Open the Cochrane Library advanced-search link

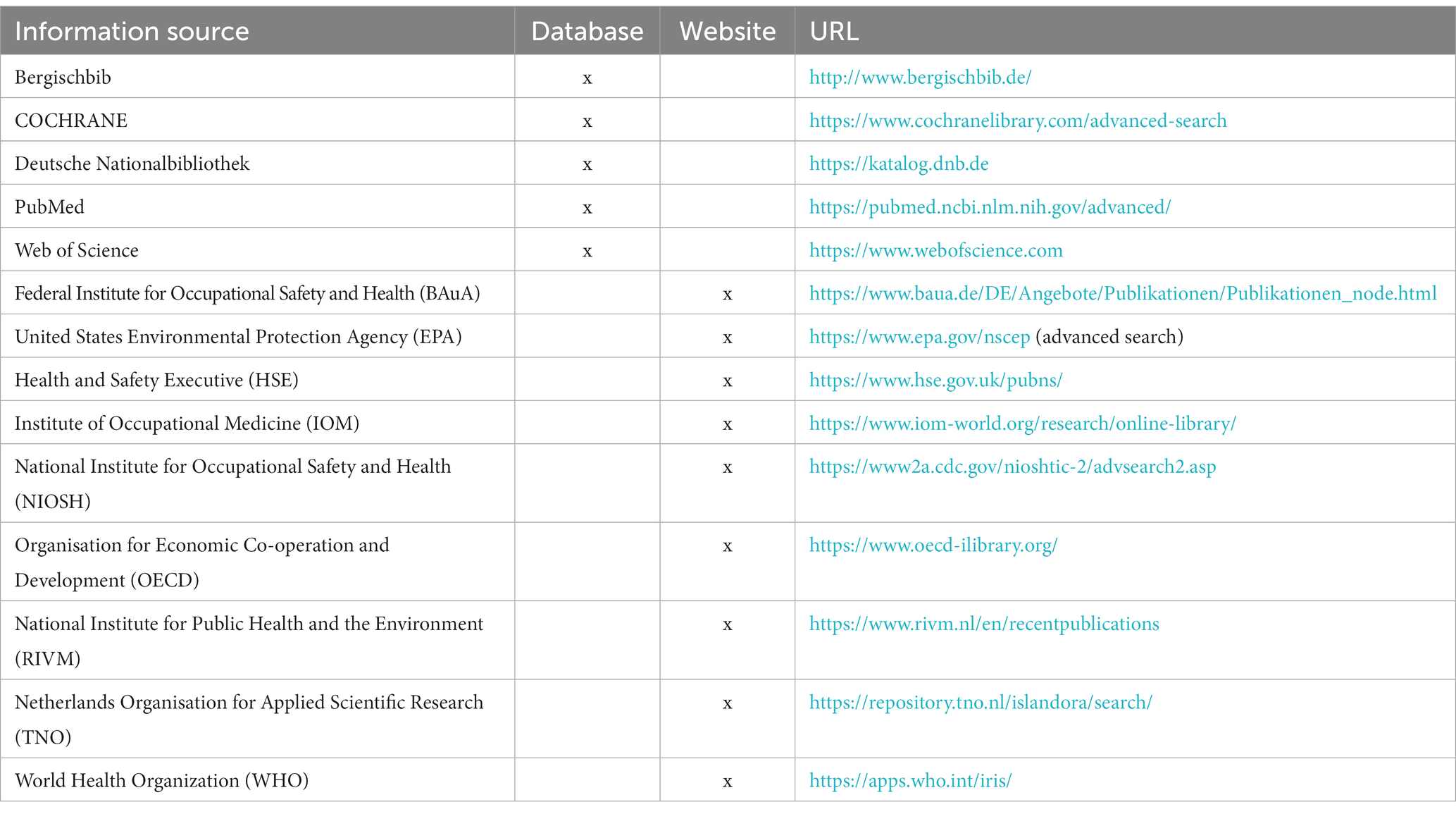click(x=1018, y=121)
